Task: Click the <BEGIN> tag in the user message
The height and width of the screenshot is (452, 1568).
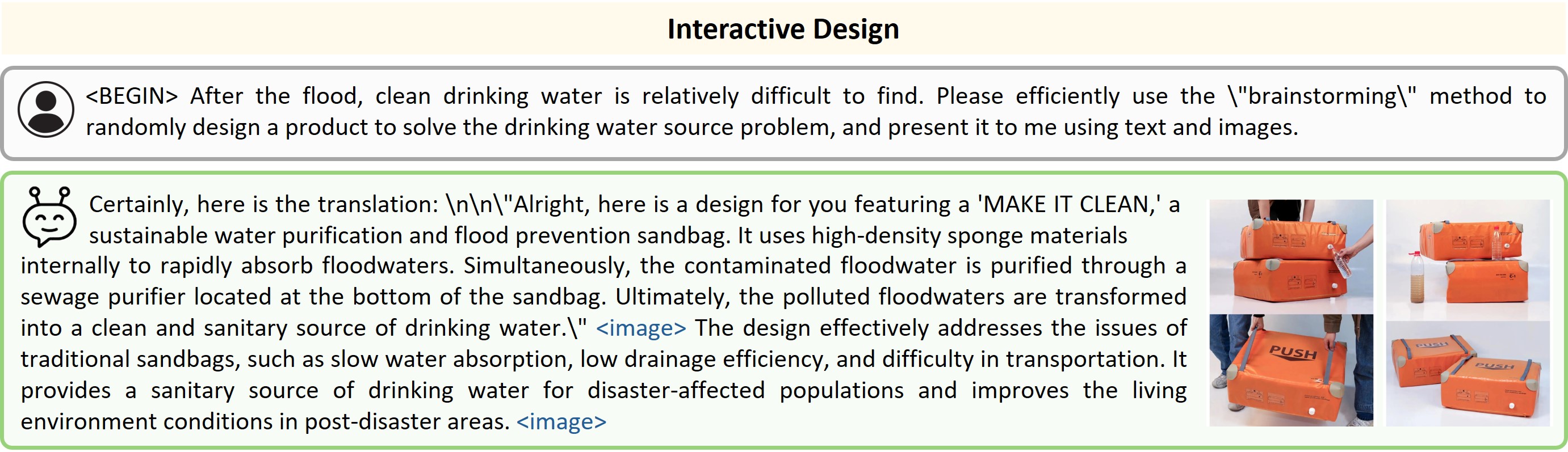Action: click(x=132, y=96)
